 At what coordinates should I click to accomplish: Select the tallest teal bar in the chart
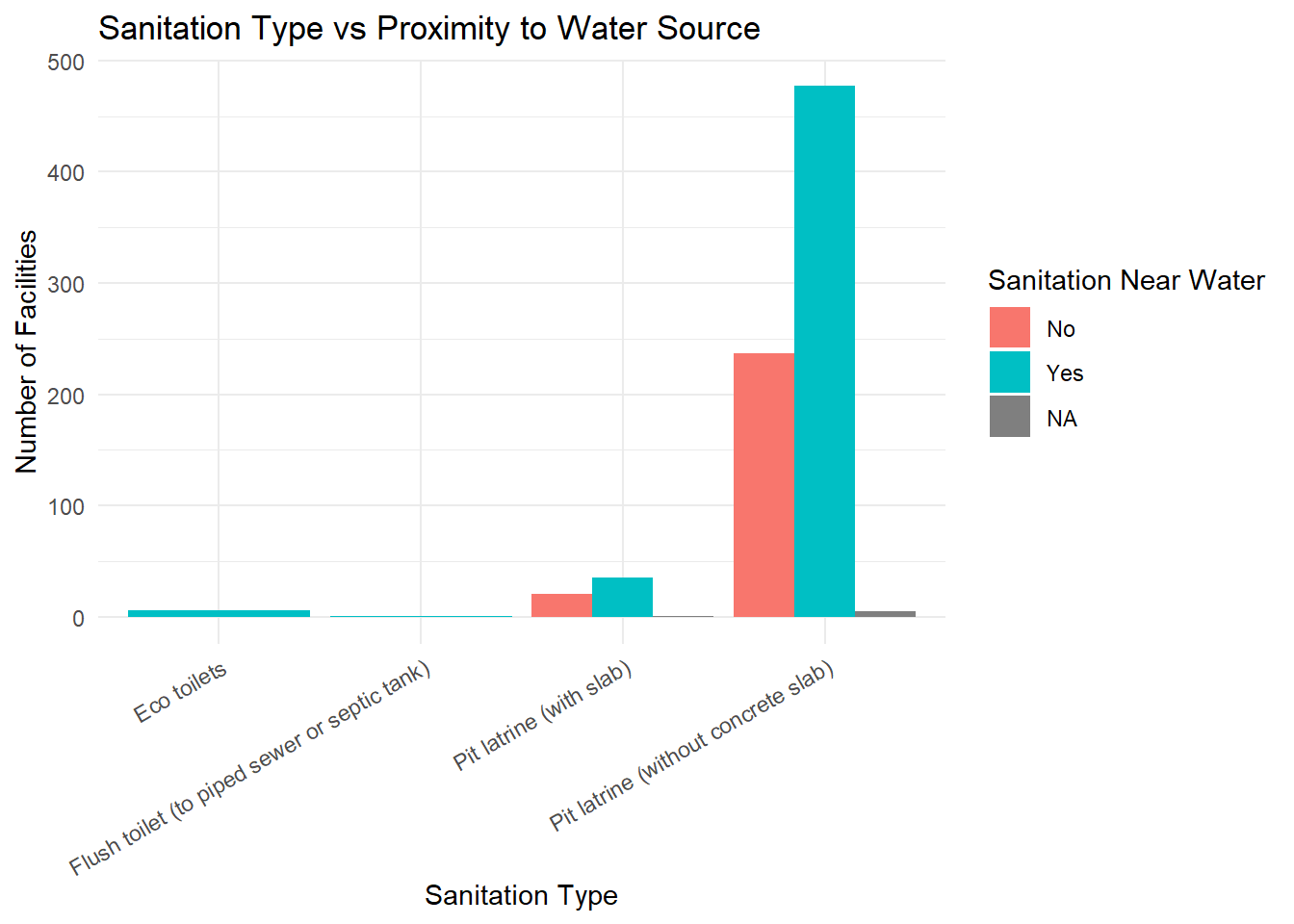(824, 351)
